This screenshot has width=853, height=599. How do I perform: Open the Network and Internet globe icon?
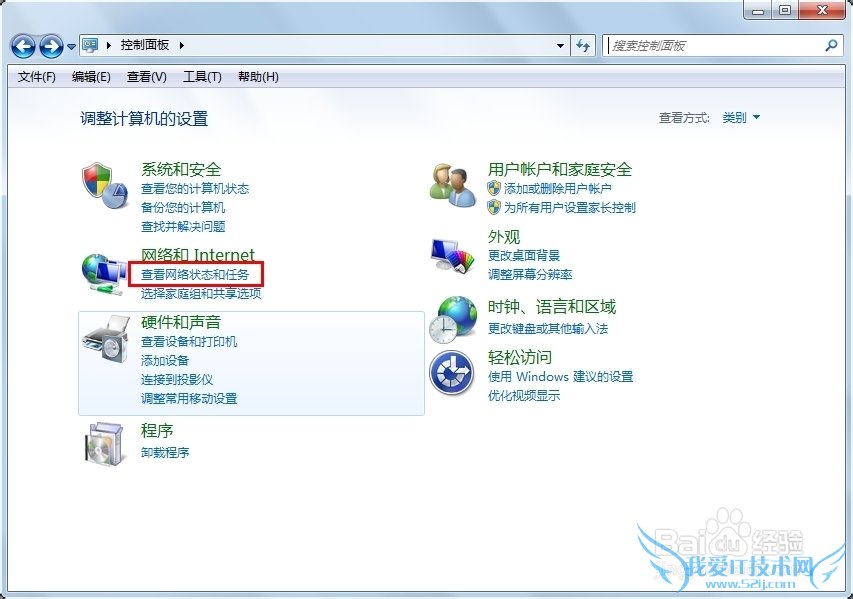pyautogui.click(x=103, y=274)
